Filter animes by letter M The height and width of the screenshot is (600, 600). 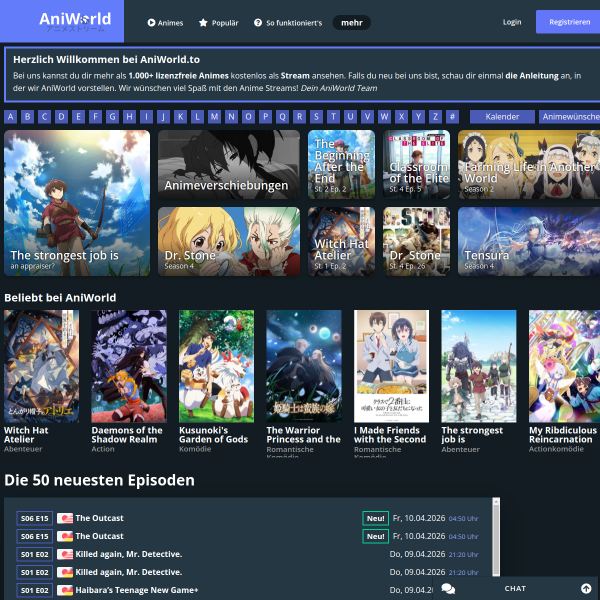[214, 117]
